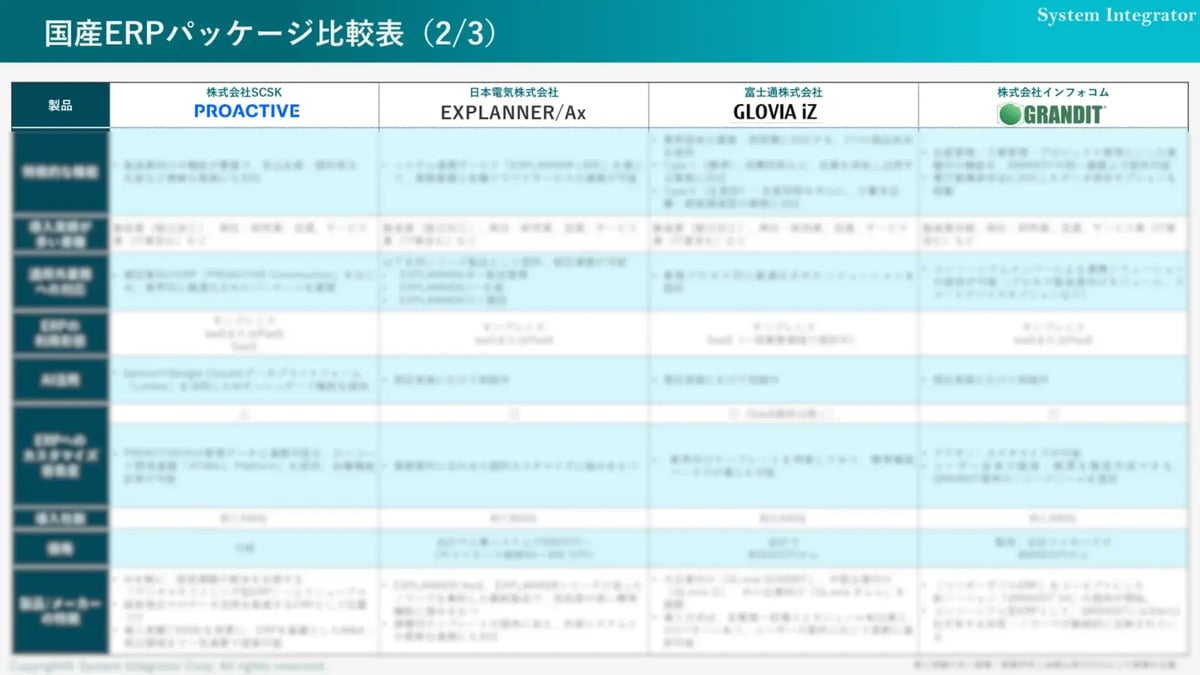Click the ERPへのカスタマイズ柔軟度 row header
The height and width of the screenshot is (675, 1200).
click(x=60, y=455)
